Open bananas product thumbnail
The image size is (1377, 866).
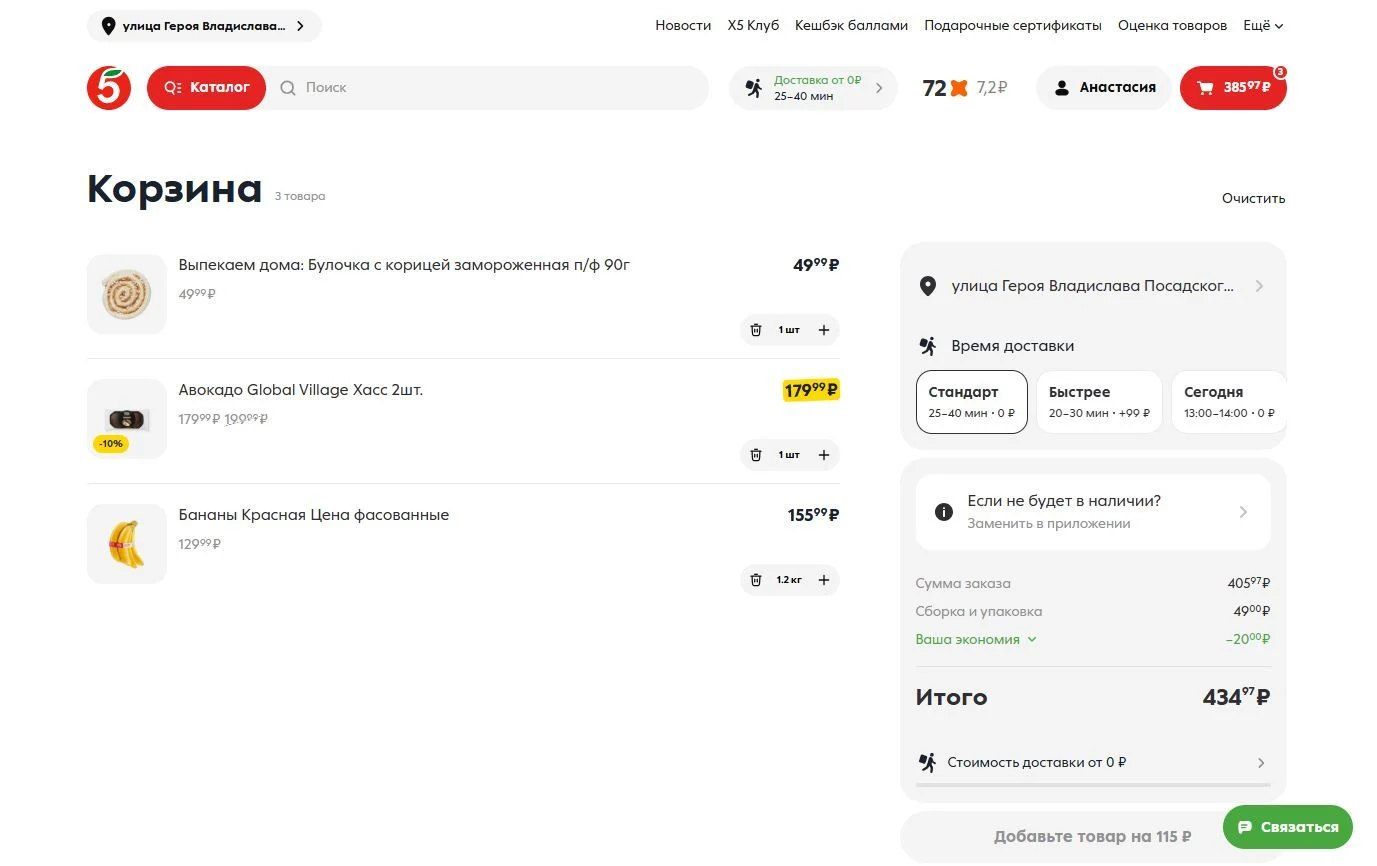(x=127, y=544)
